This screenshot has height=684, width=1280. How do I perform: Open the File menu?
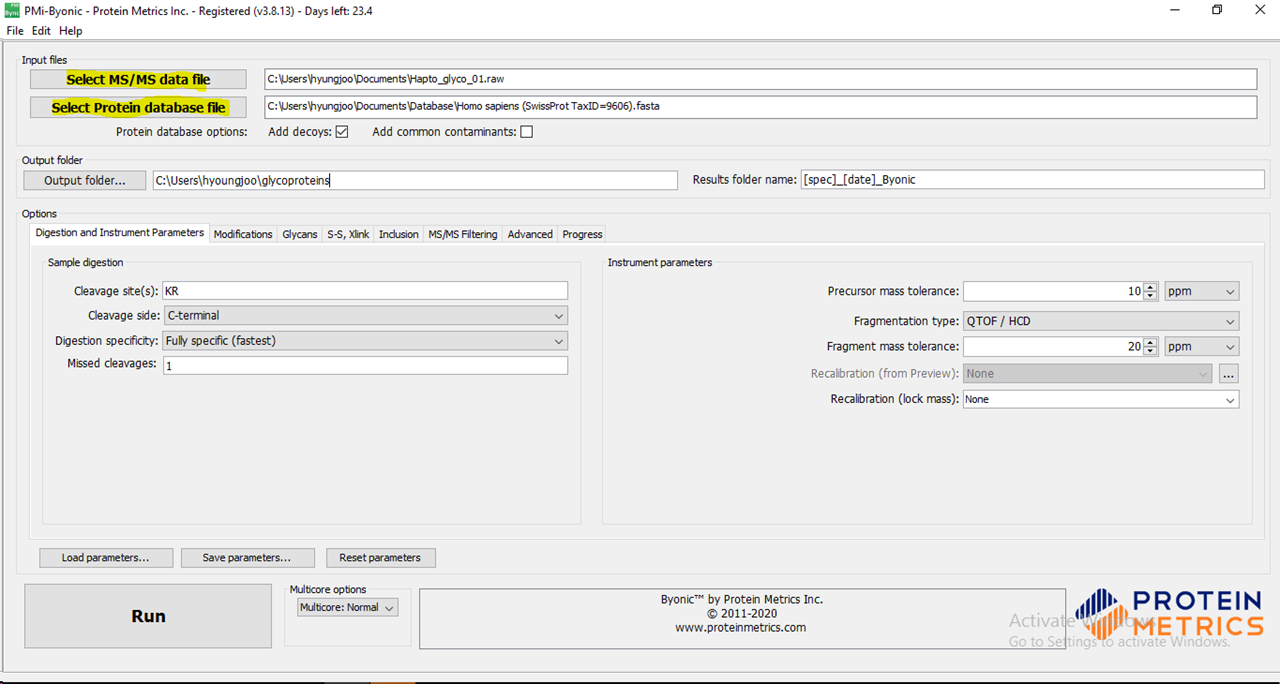[14, 31]
